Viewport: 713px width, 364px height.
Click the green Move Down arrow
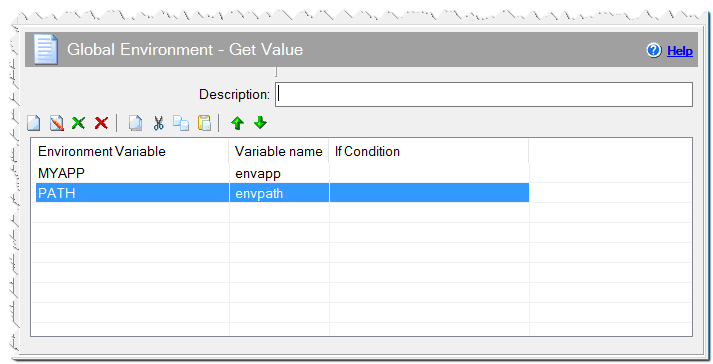pos(260,123)
